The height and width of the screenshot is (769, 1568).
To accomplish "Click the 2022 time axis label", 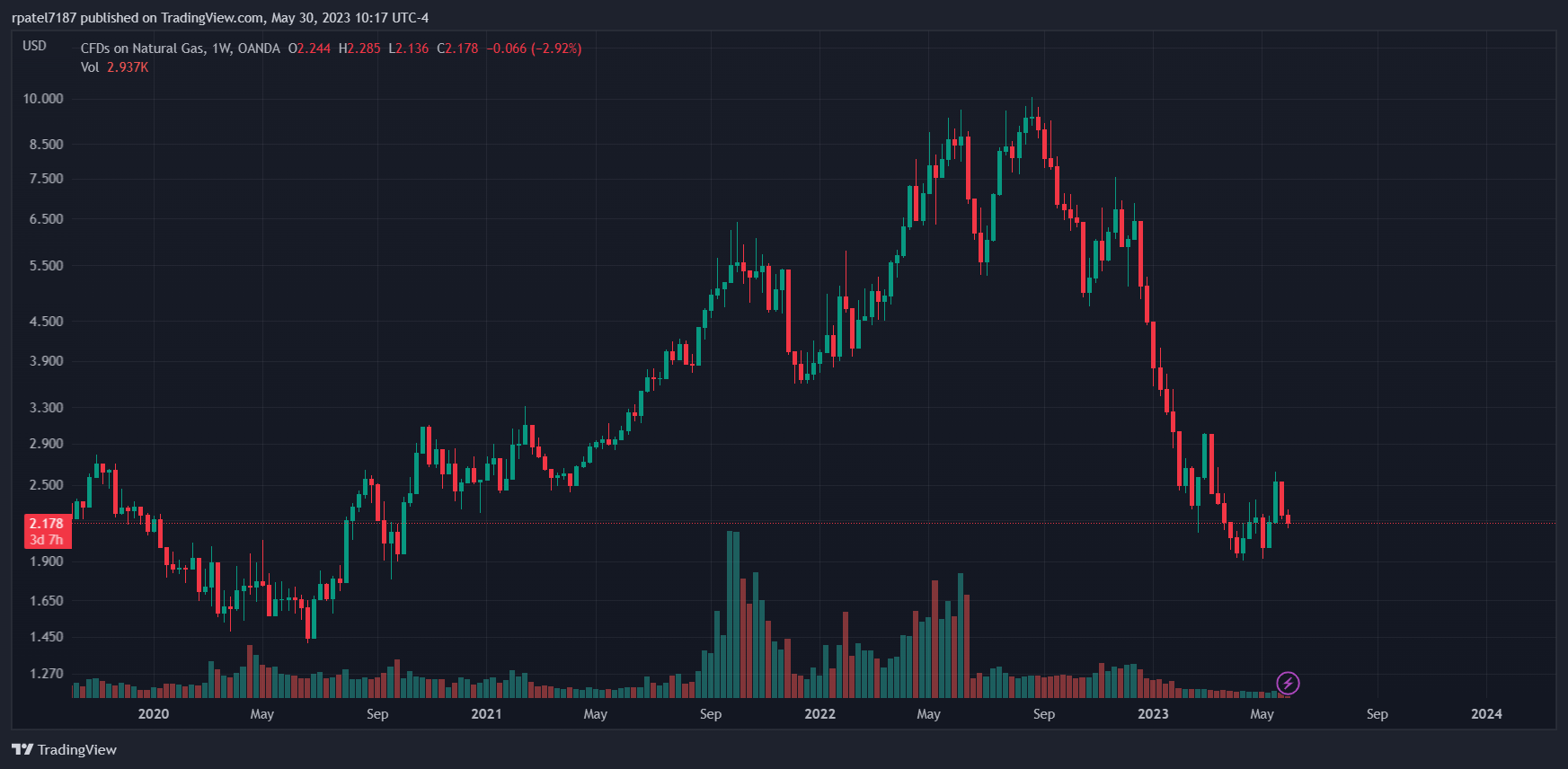I will 819,714.
